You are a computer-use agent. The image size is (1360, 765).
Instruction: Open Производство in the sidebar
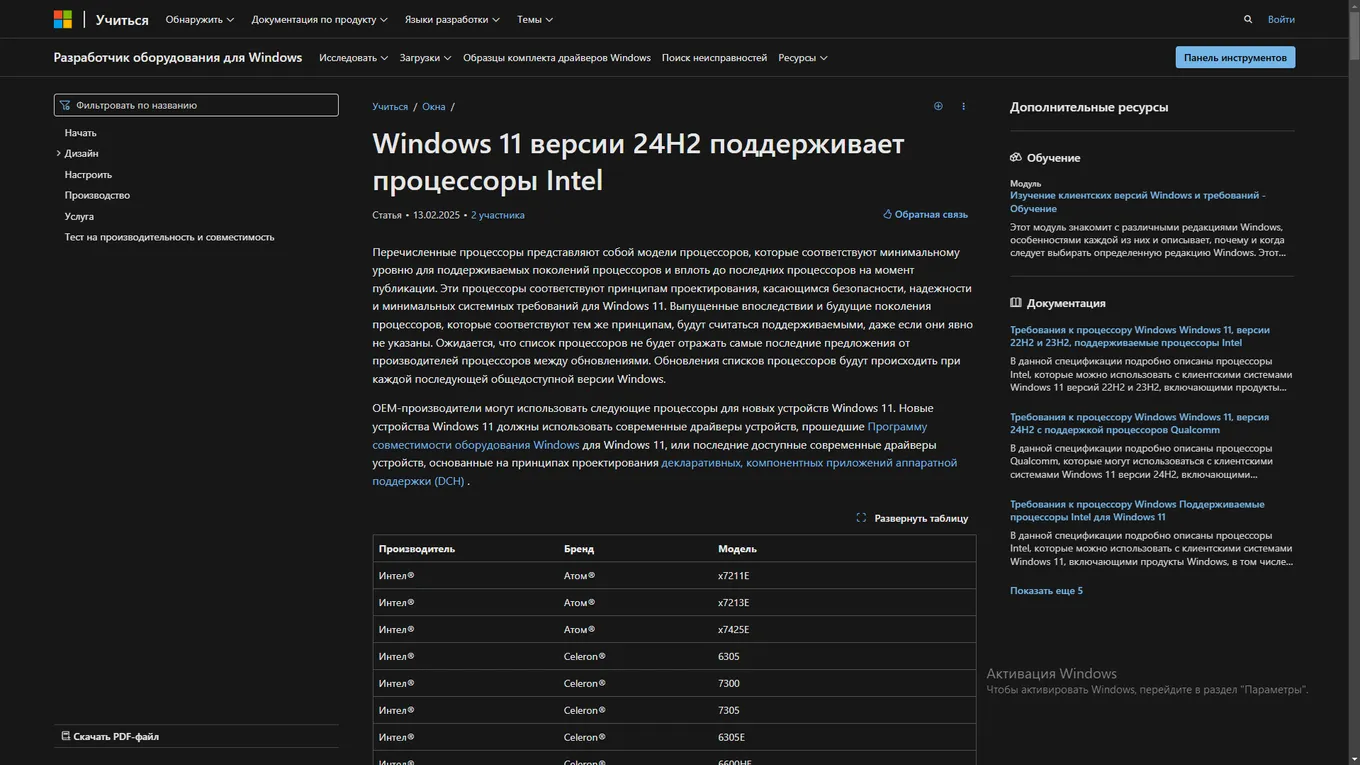97,195
